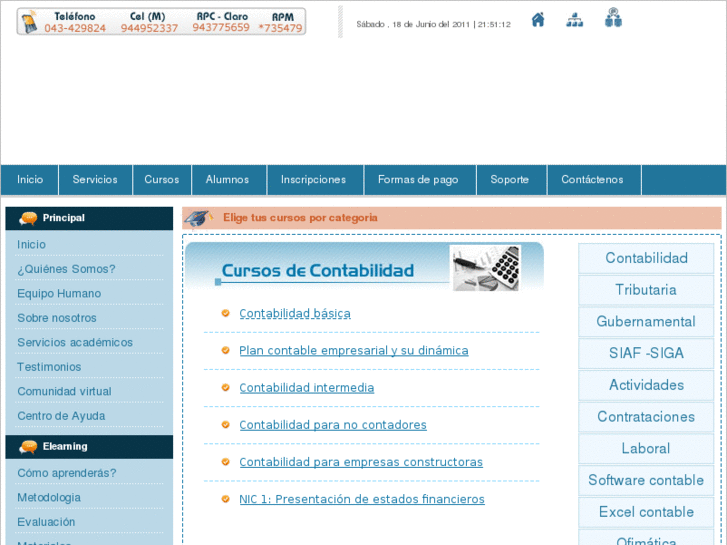727x545 pixels.
Task: Click the Cursos de Contabilidad heading
Action: click(318, 270)
